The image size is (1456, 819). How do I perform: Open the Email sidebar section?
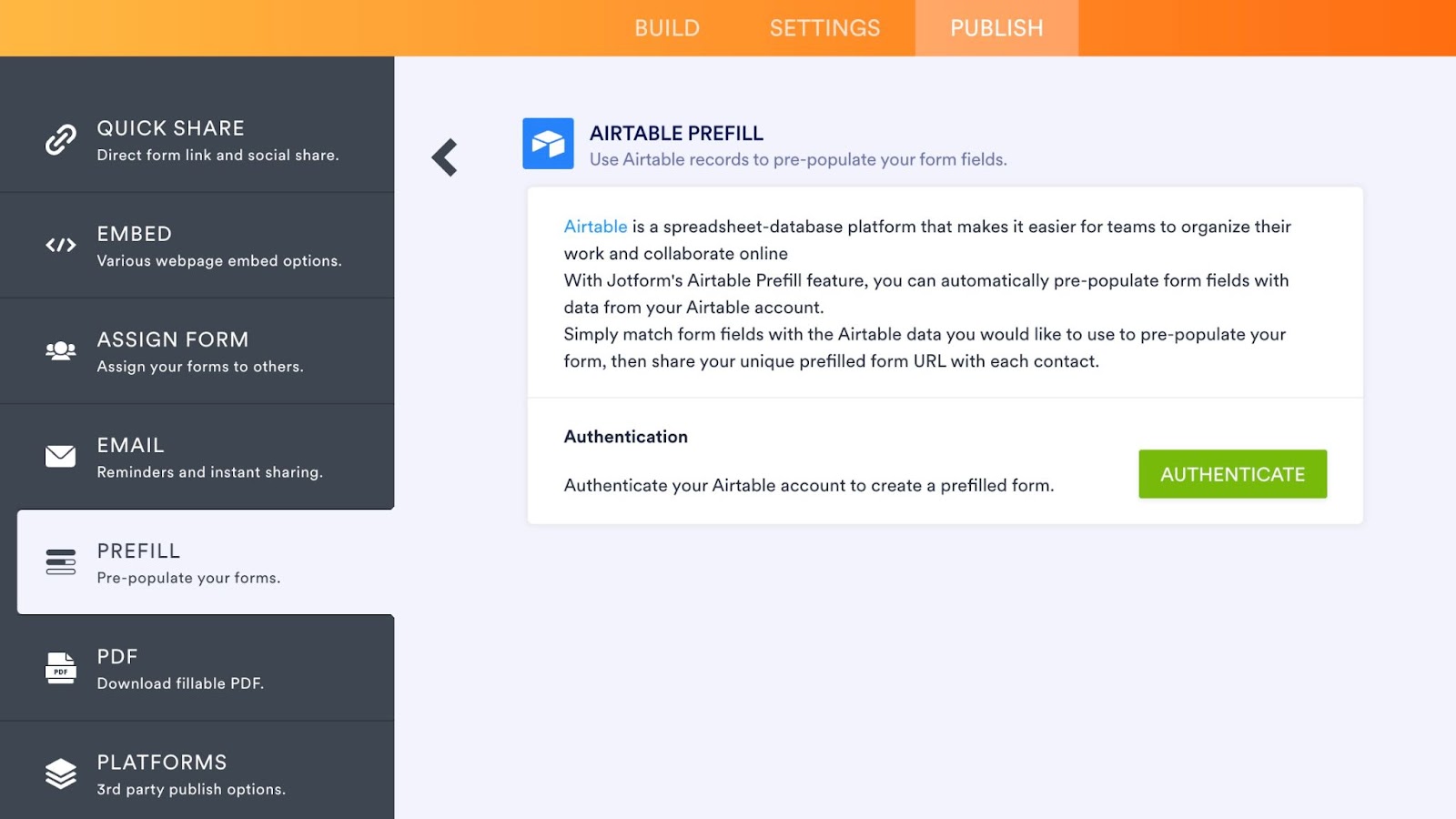pos(197,457)
